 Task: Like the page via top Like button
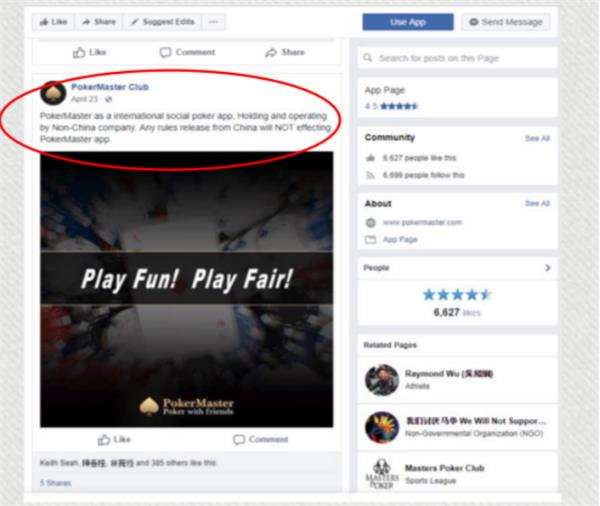53,22
